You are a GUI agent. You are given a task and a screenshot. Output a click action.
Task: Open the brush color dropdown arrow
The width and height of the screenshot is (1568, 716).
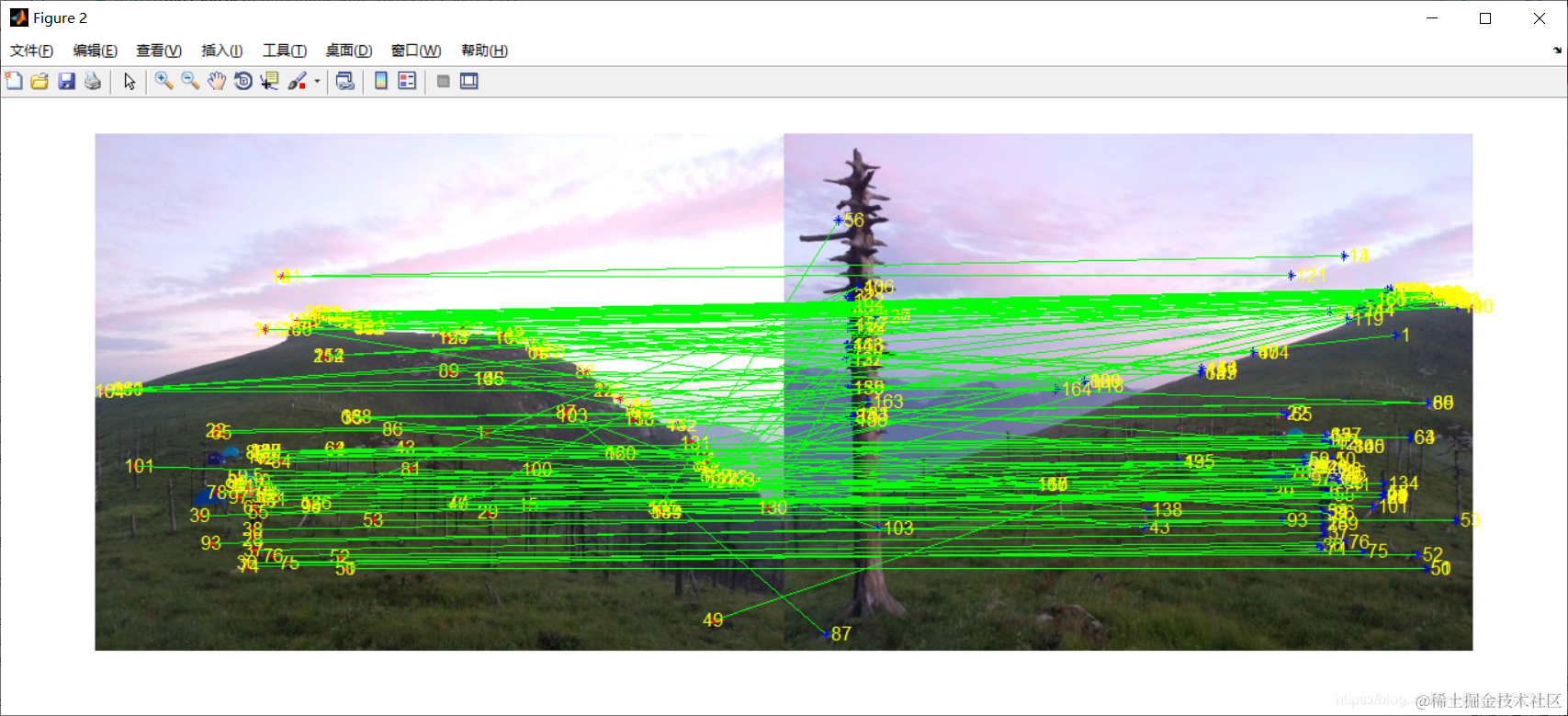pyautogui.click(x=317, y=81)
